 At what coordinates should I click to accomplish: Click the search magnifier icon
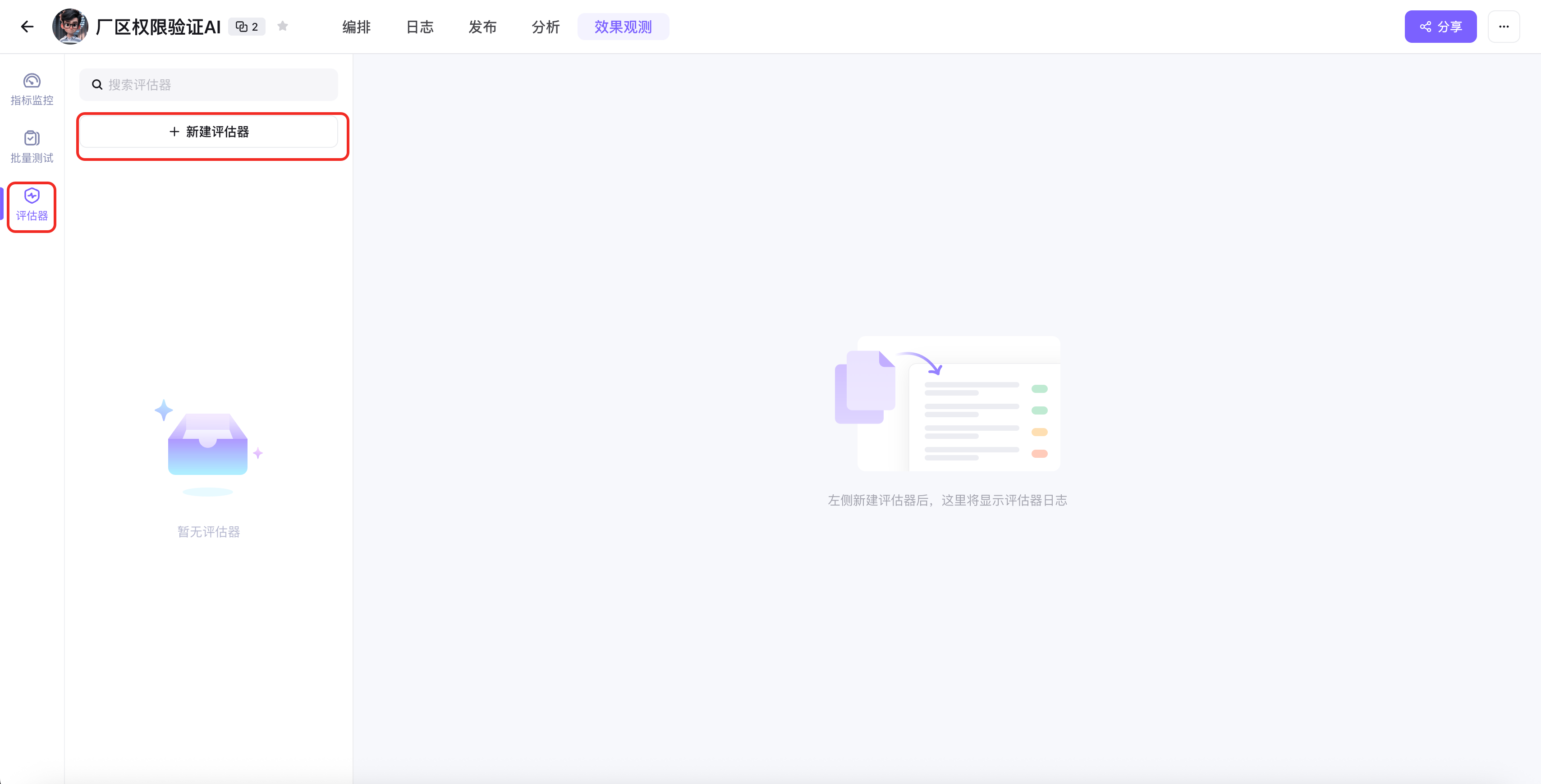pyautogui.click(x=97, y=84)
